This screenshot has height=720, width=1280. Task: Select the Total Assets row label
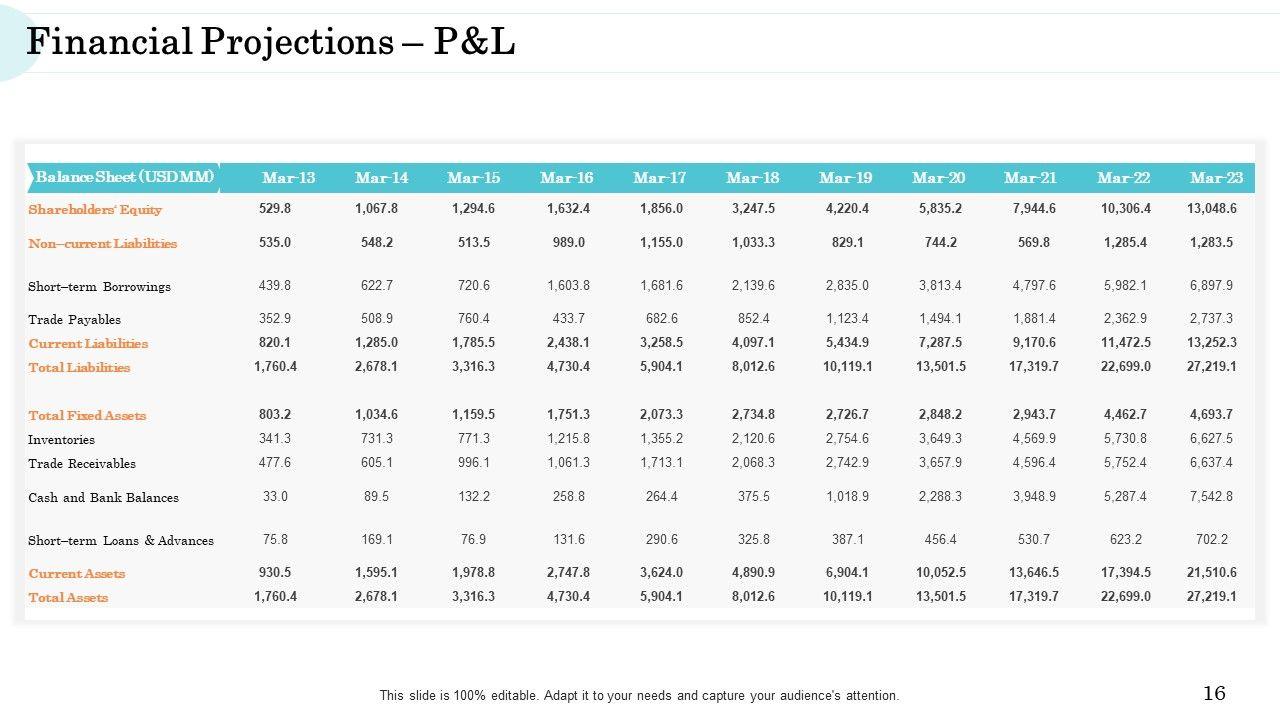pos(68,598)
